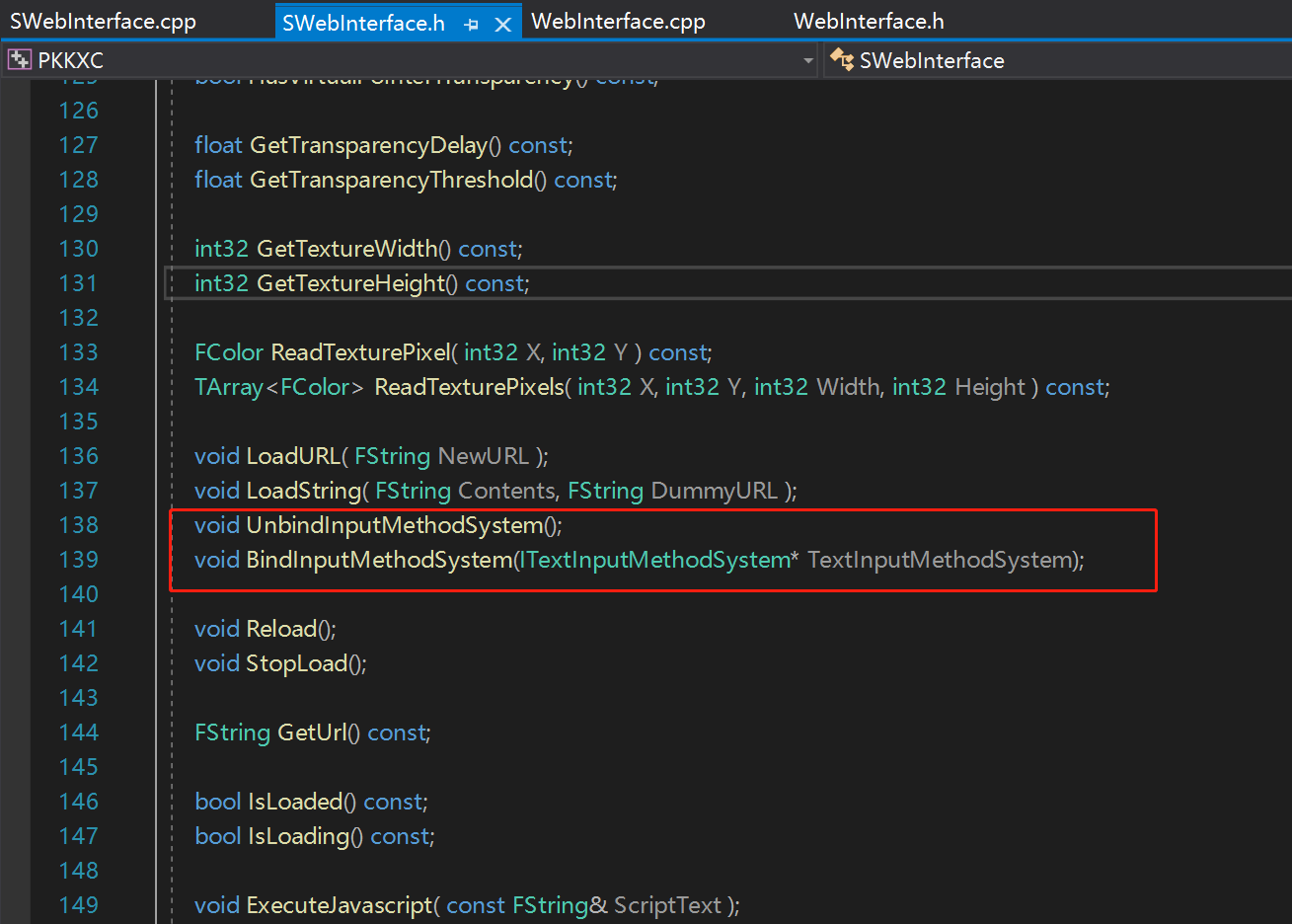Click line number 131 in the gutter

tap(79, 283)
